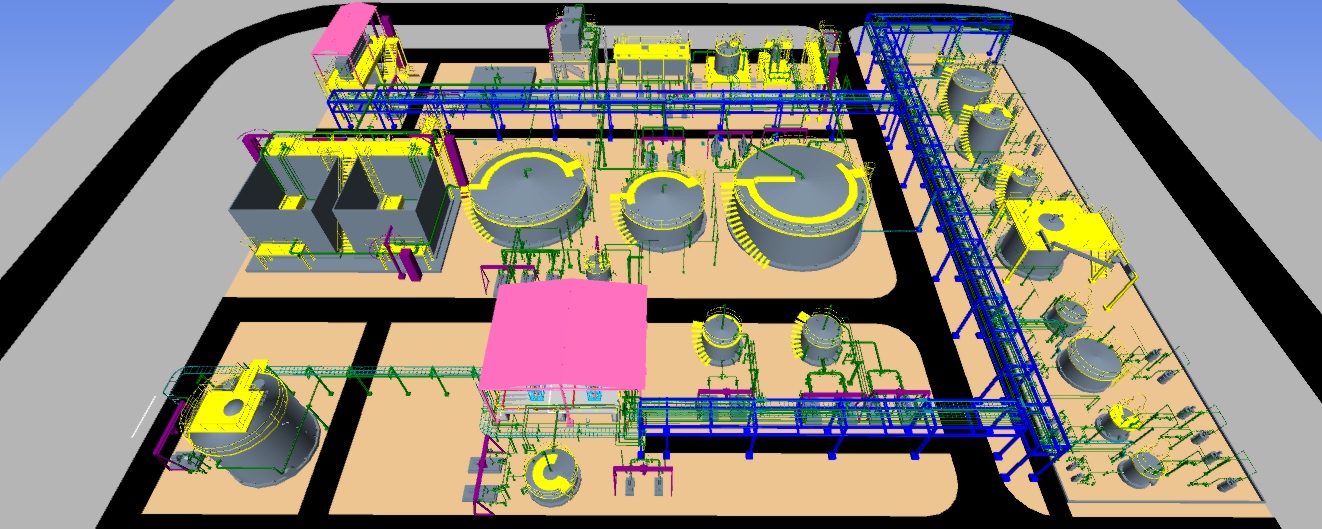Image resolution: width=1322 pixels, height=529 pixels.
Task: Select the large pink roof canopy in center
Action: coord(565,335)
